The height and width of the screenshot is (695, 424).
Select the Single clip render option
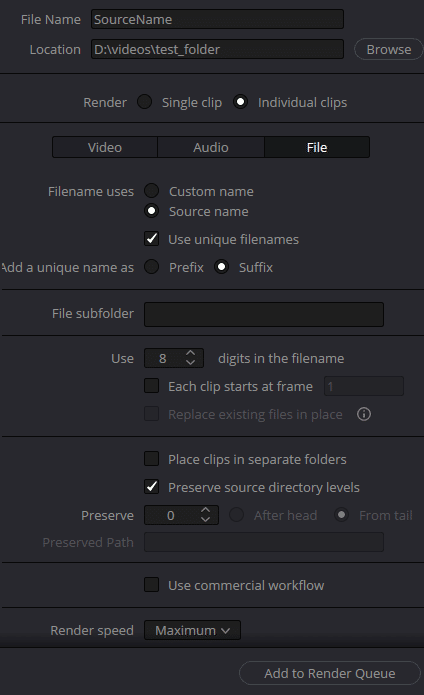[x=144, y=102]
